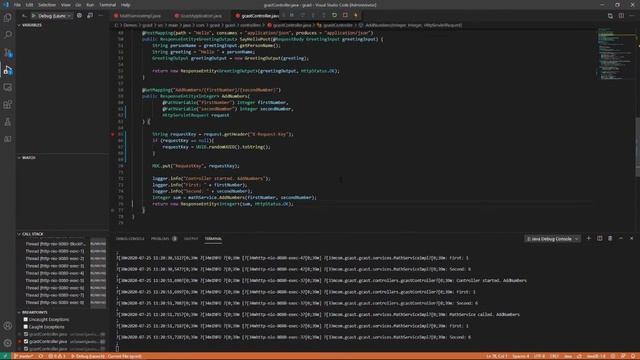The width and height of the screenshot is (640, 360).
Task: Open the Remote Explorer view
Action: tap(8, 87)
